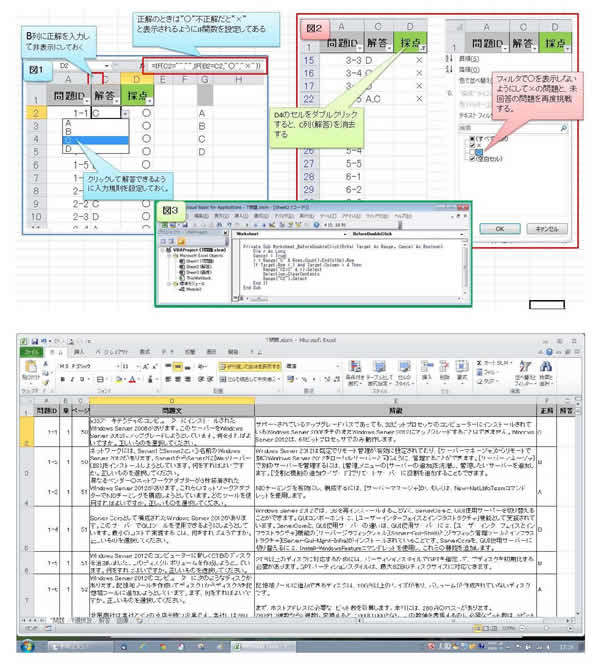
Task: Click the Merge and Center button
Action: pos(250,379)
